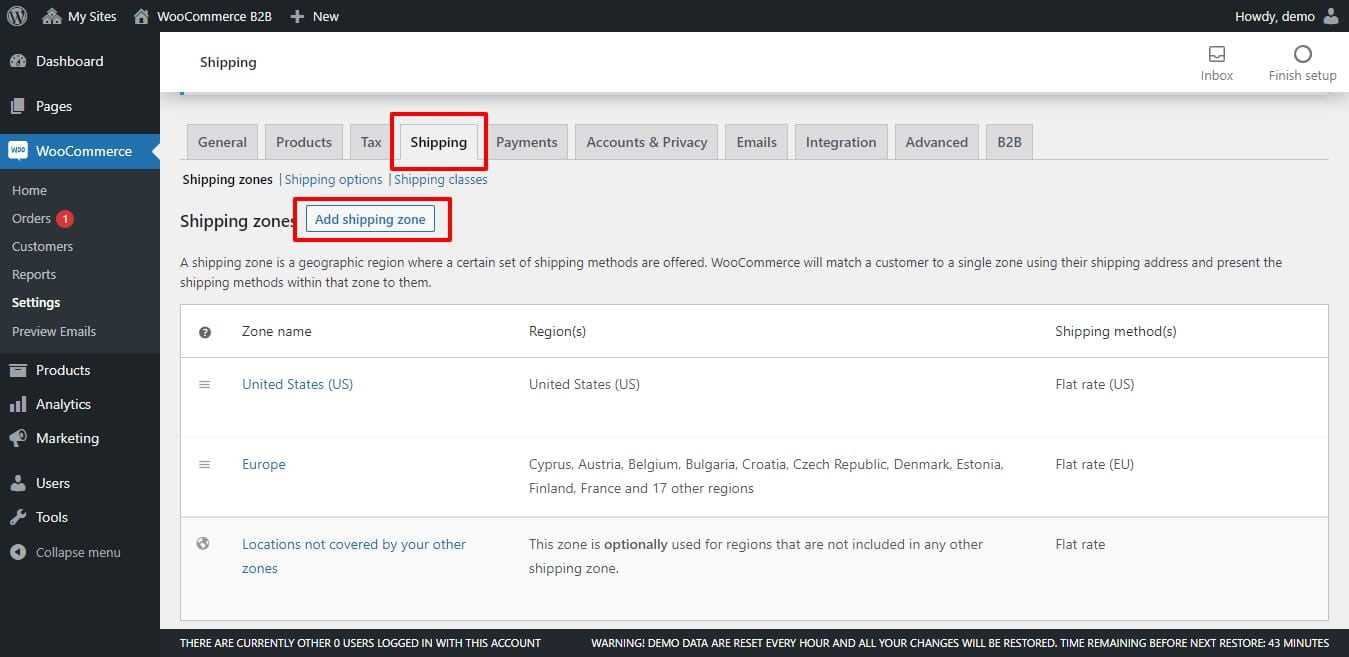Switch to the Payments tab
This screenshot has height=657, width=1349.
coord(527,142)
